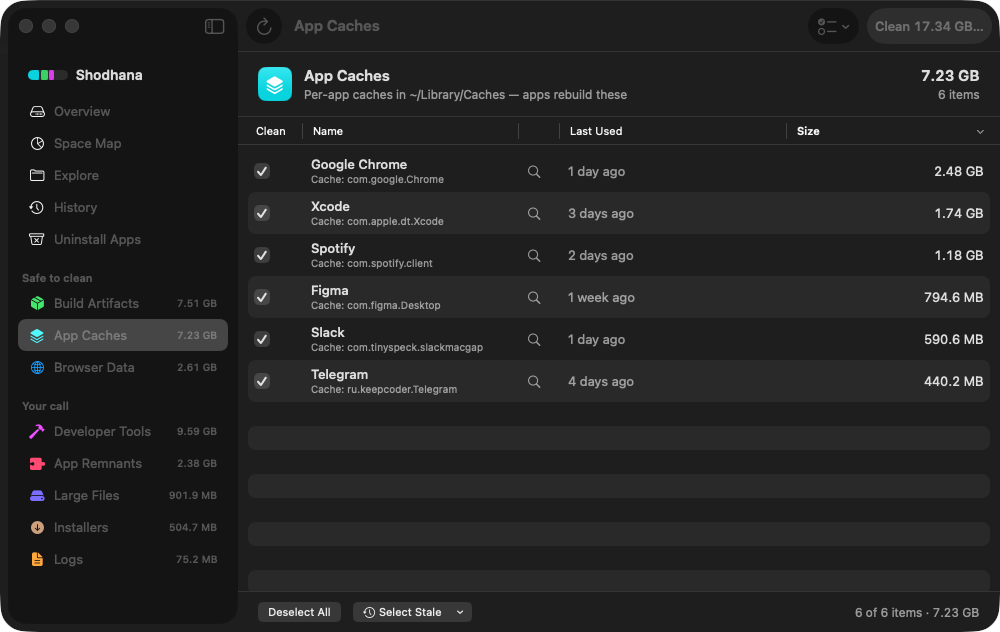1000x632 pixels.
Task: Click the Installers download icon
Action: coord(37,527)
